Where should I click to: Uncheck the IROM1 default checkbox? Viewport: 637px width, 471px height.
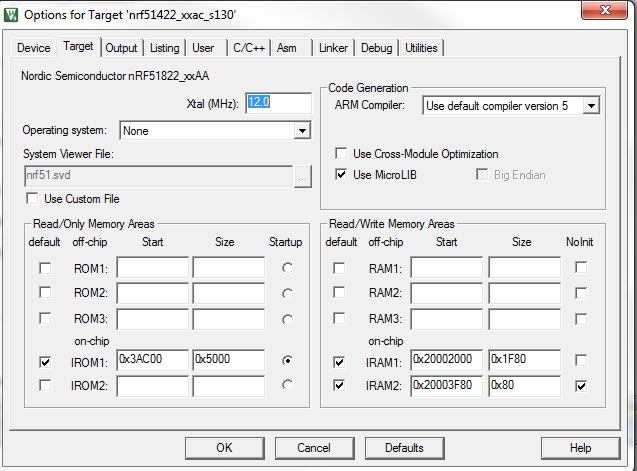point(45,362)
